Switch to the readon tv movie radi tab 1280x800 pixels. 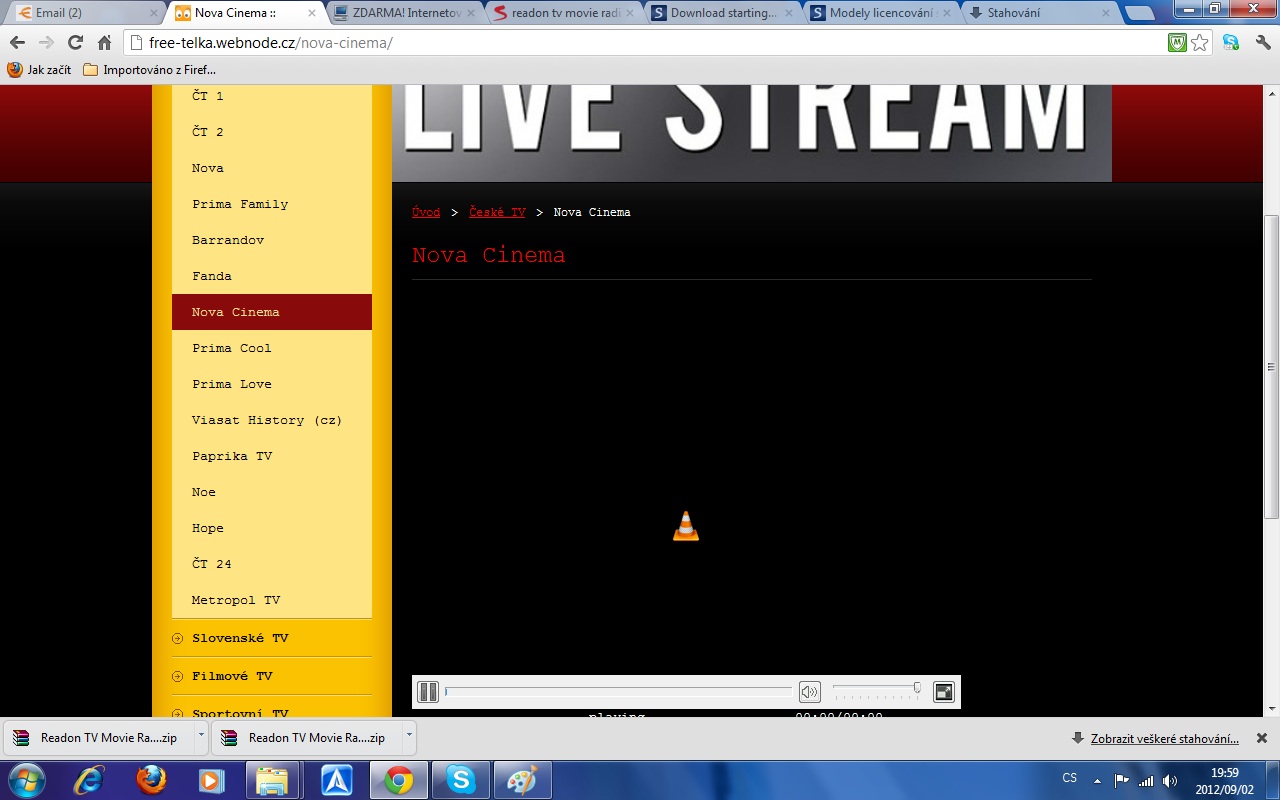565,13
